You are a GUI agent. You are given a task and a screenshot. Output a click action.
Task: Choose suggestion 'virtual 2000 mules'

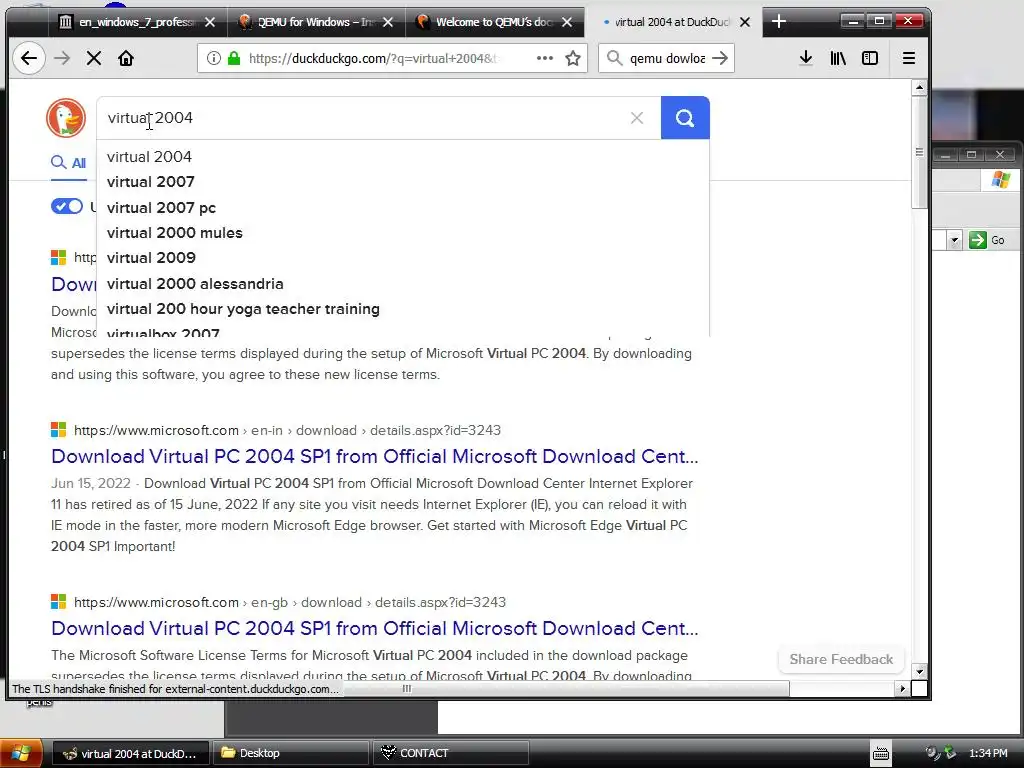point(403,232)
